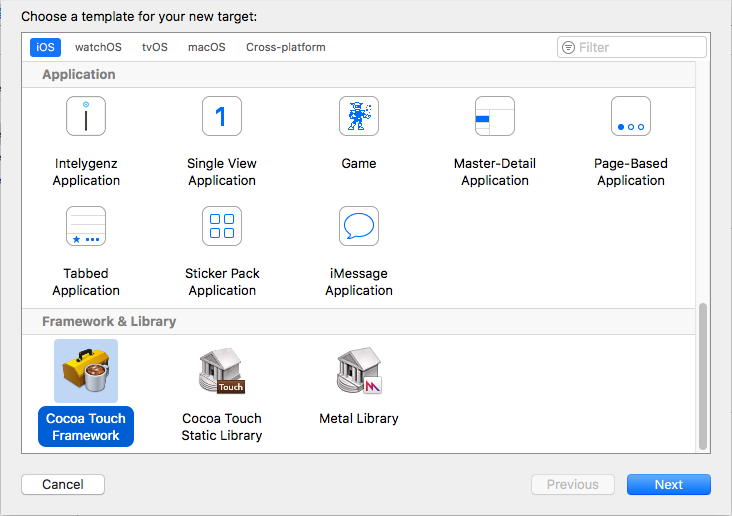Pick the Game template icon
The height and width of the screenshot is (516, 732).
359,116
